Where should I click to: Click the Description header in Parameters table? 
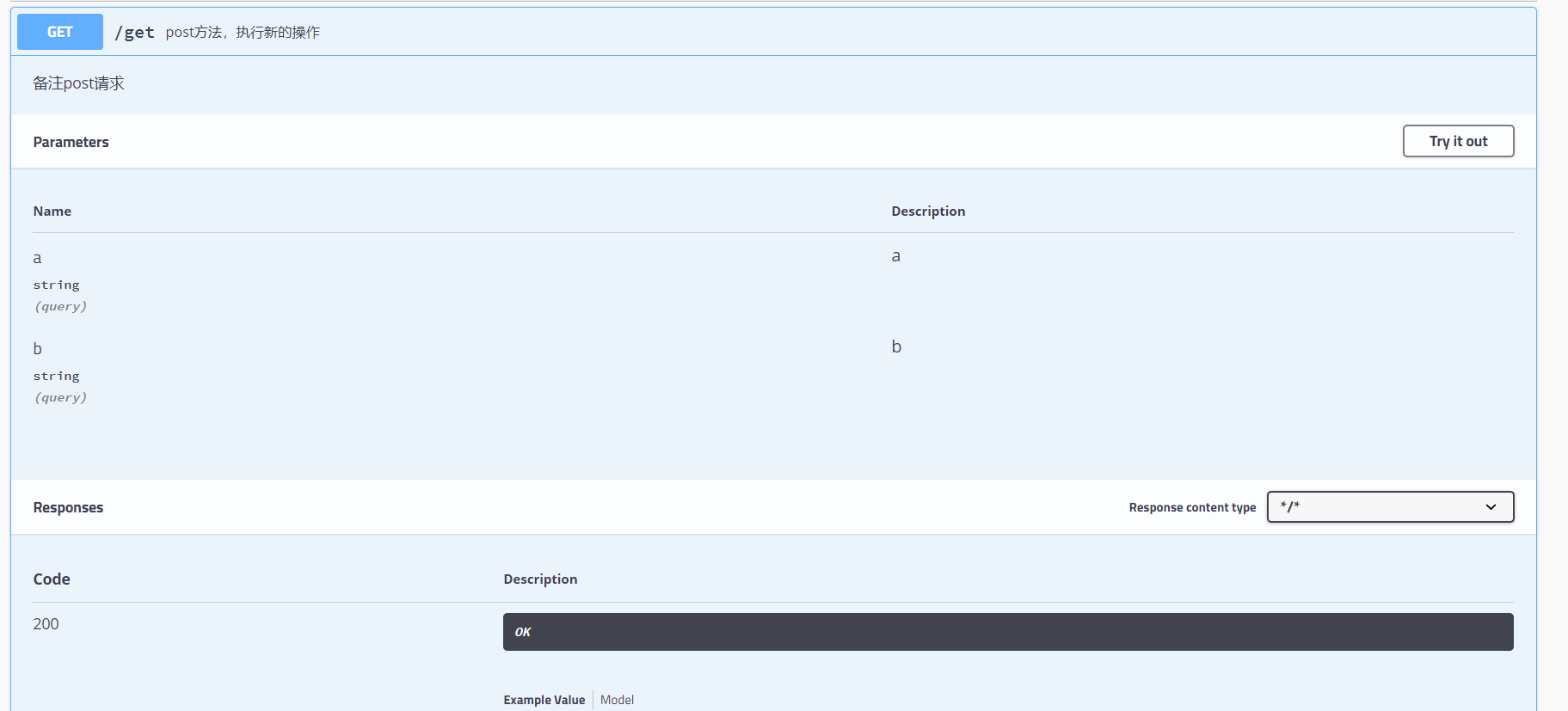click(x=928, y=211)
